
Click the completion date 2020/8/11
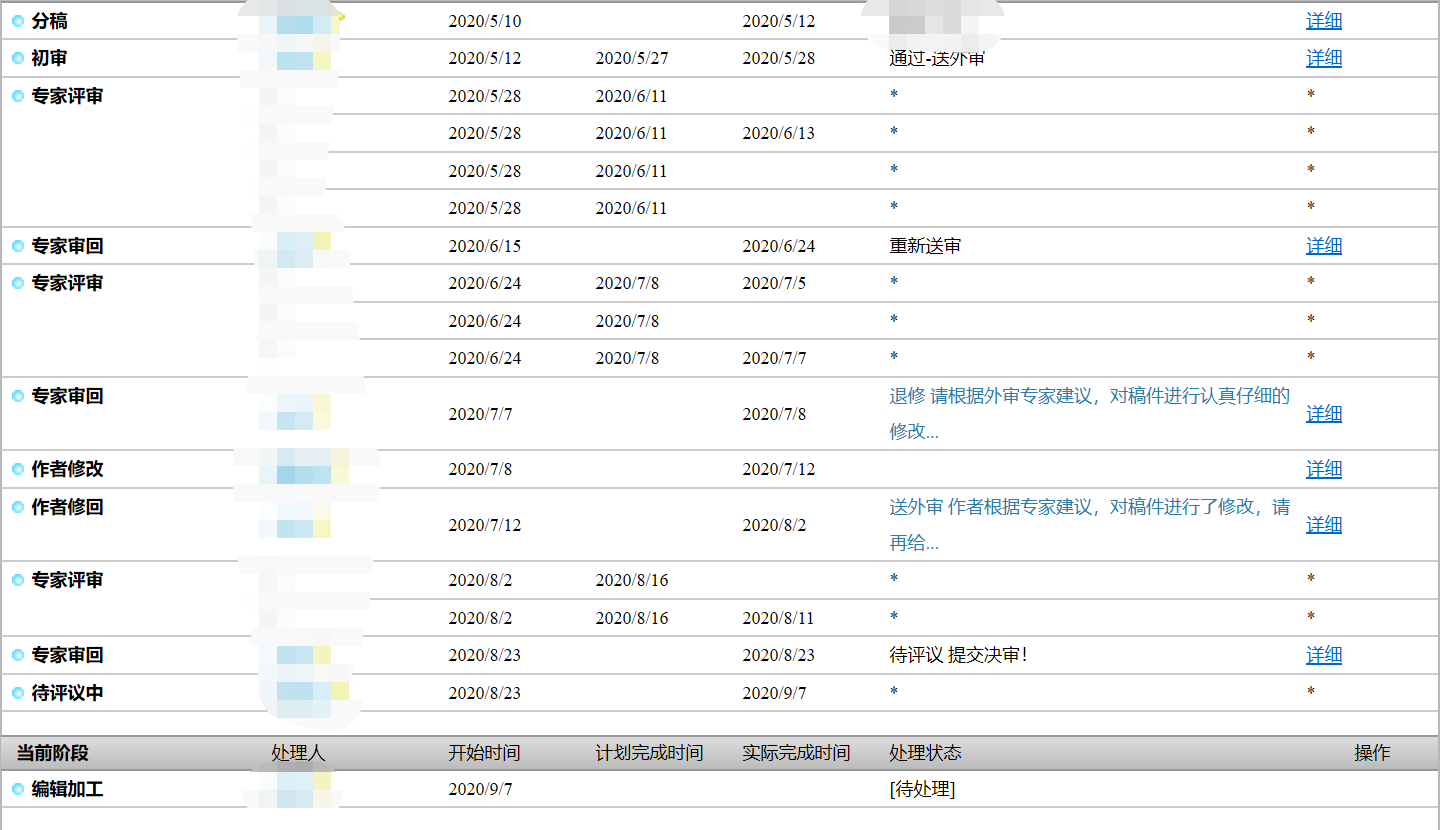(779, 618)
